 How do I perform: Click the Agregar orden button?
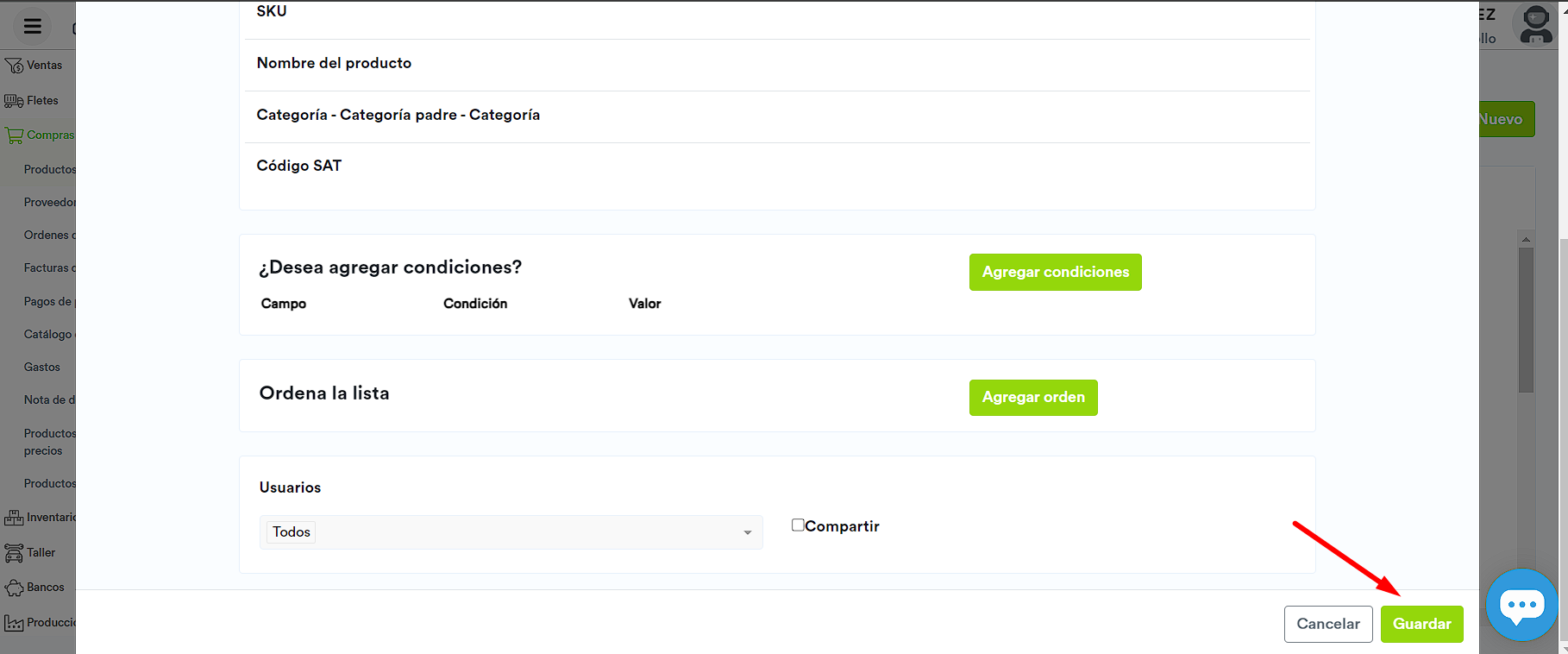[x=1033, y=397]
